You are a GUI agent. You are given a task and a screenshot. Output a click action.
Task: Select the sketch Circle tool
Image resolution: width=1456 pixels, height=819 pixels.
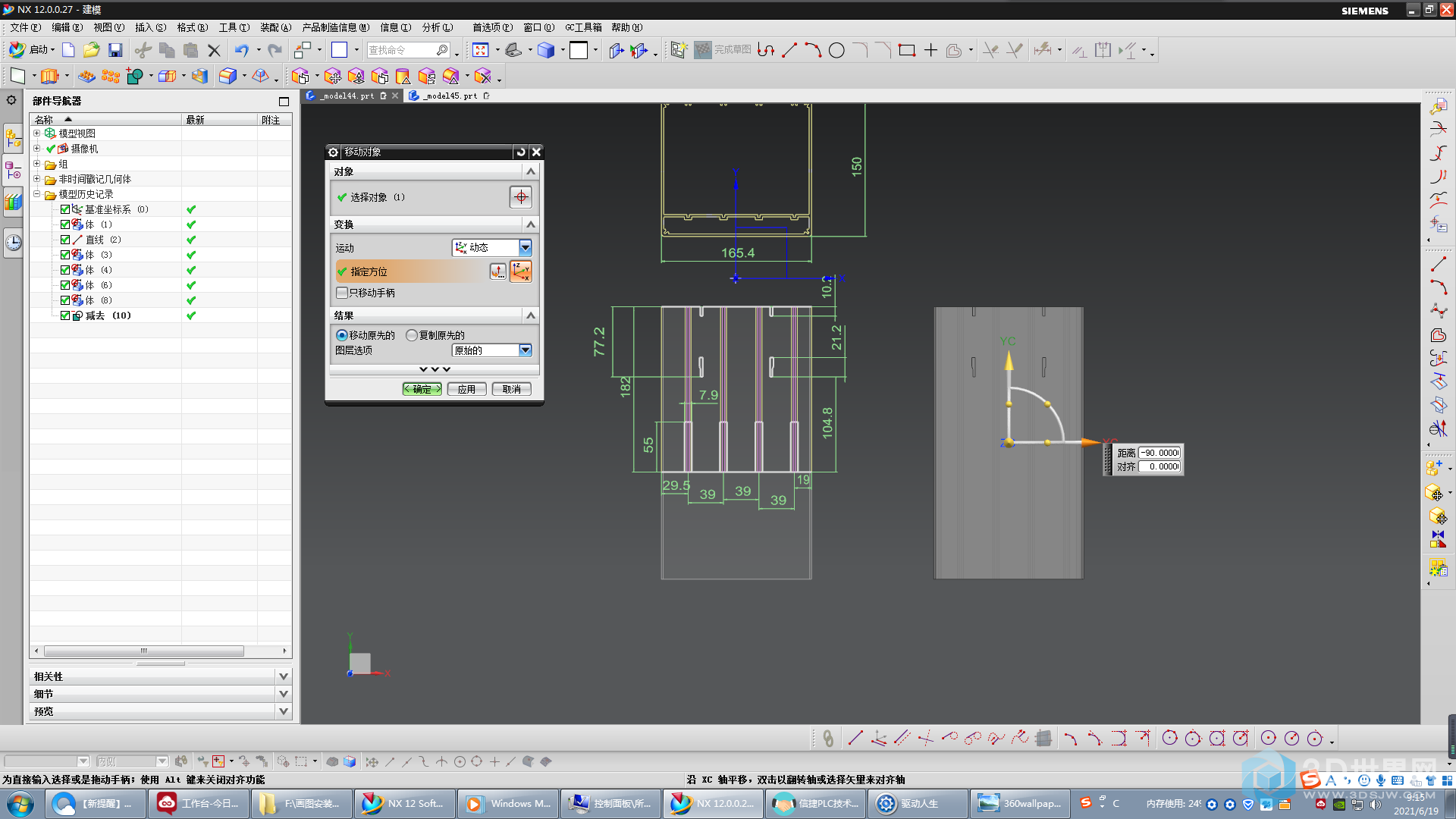point(836,50)
